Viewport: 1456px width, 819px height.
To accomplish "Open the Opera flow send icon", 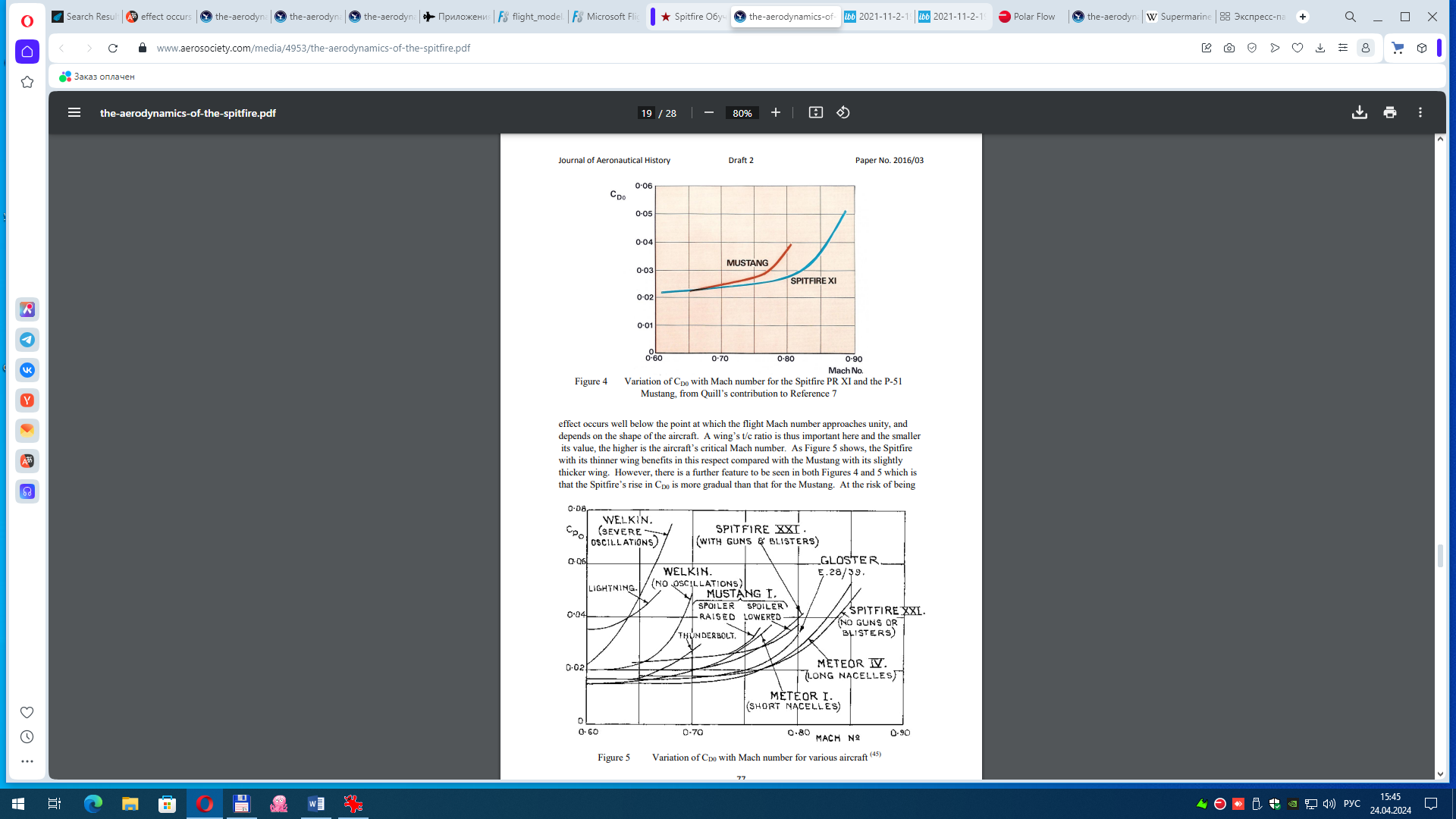I will click(1275, 48).
